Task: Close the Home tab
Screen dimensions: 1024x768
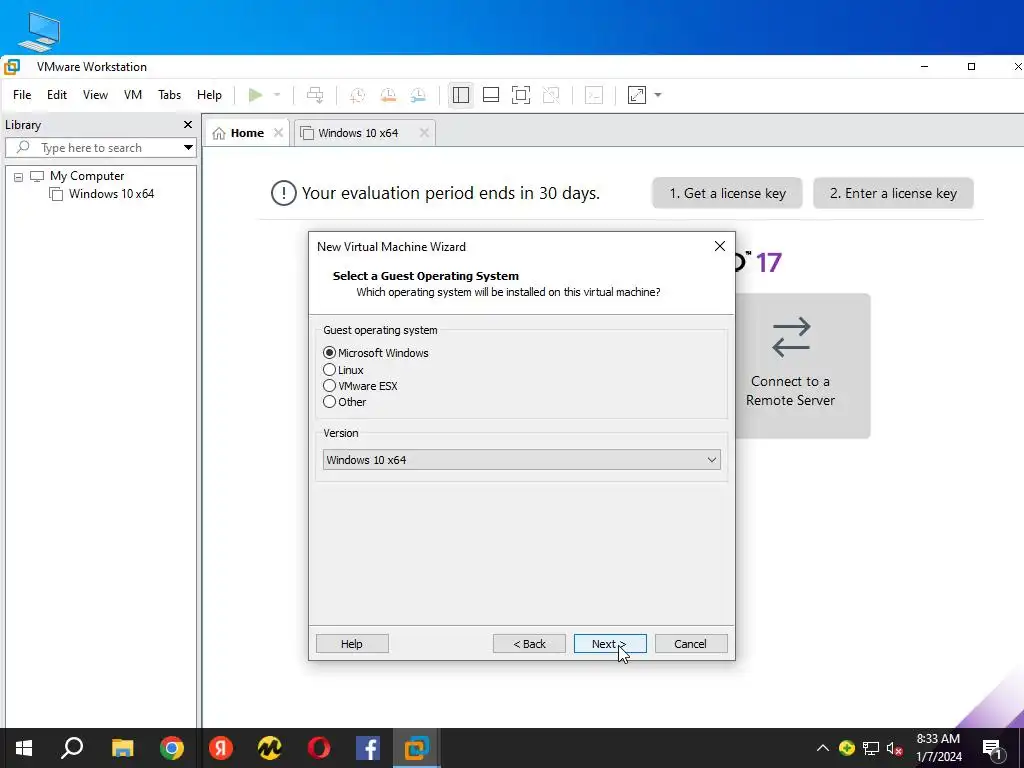Action: (278, 133)
